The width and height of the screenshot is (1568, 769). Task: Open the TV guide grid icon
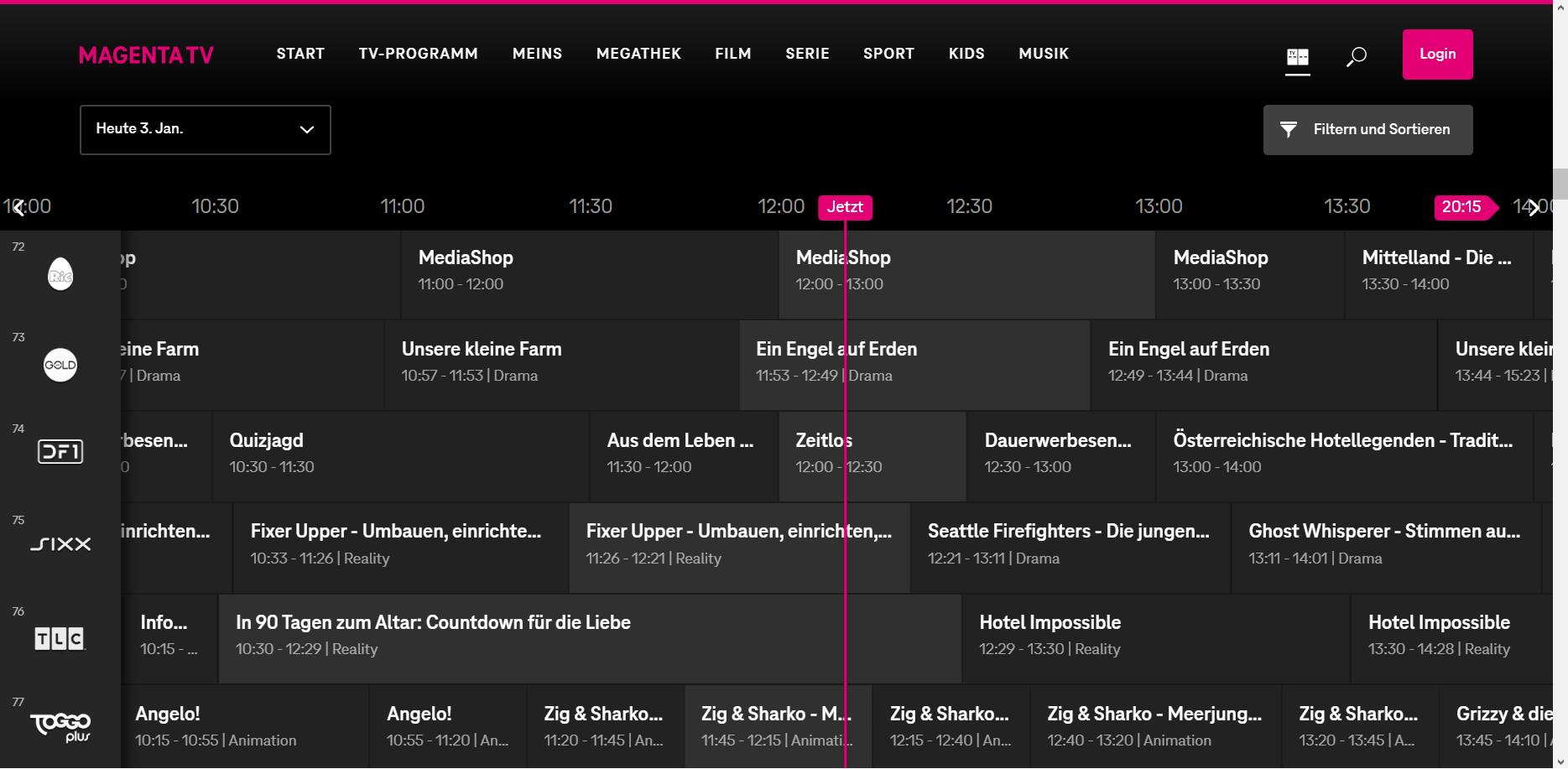point(1298,57)
